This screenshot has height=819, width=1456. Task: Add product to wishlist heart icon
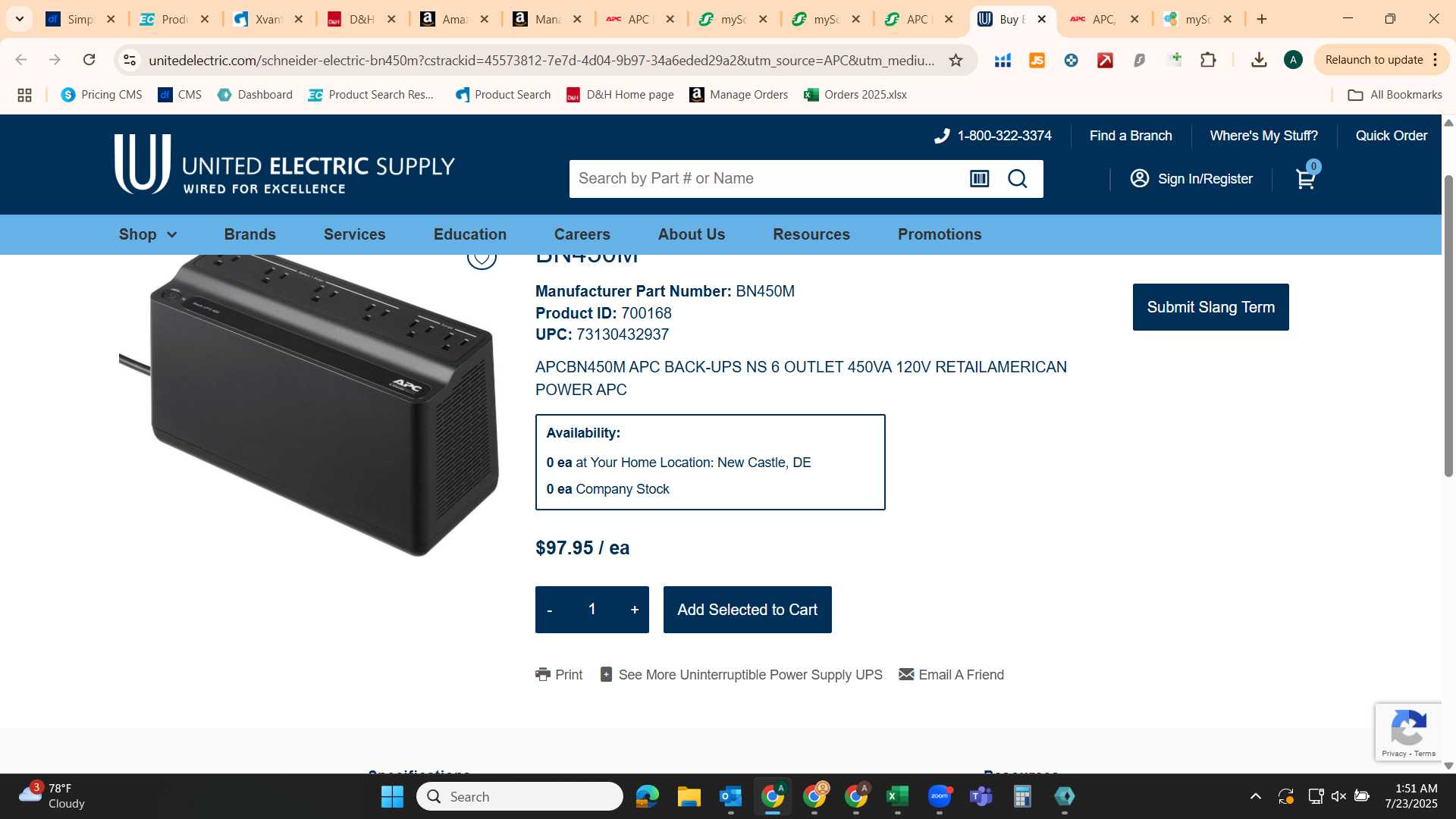[482, 258]
